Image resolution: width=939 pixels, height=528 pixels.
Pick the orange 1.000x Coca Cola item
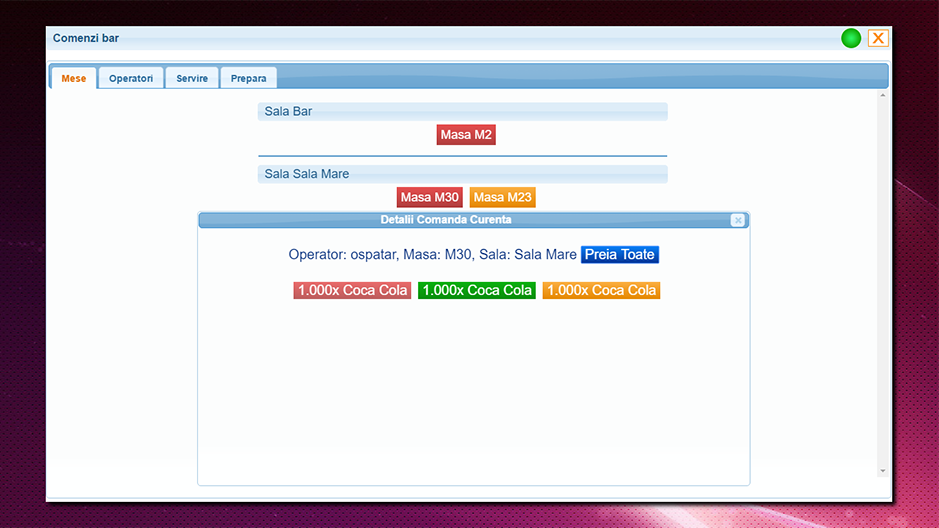601,290
